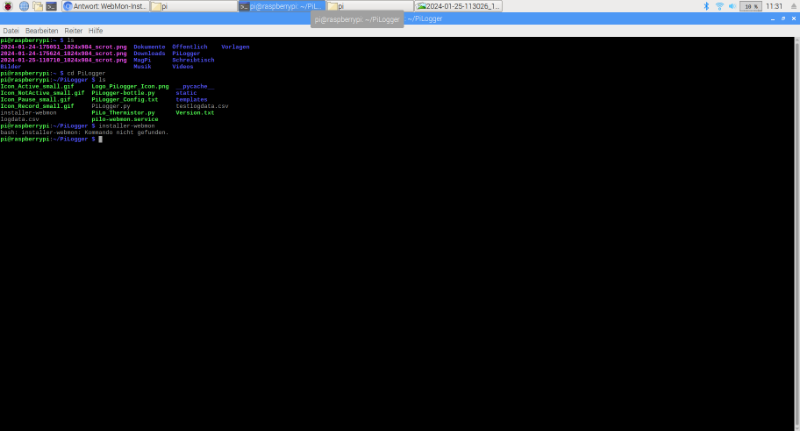
Task: Launch the web browser globe icon
Action: tap(22, 6)
